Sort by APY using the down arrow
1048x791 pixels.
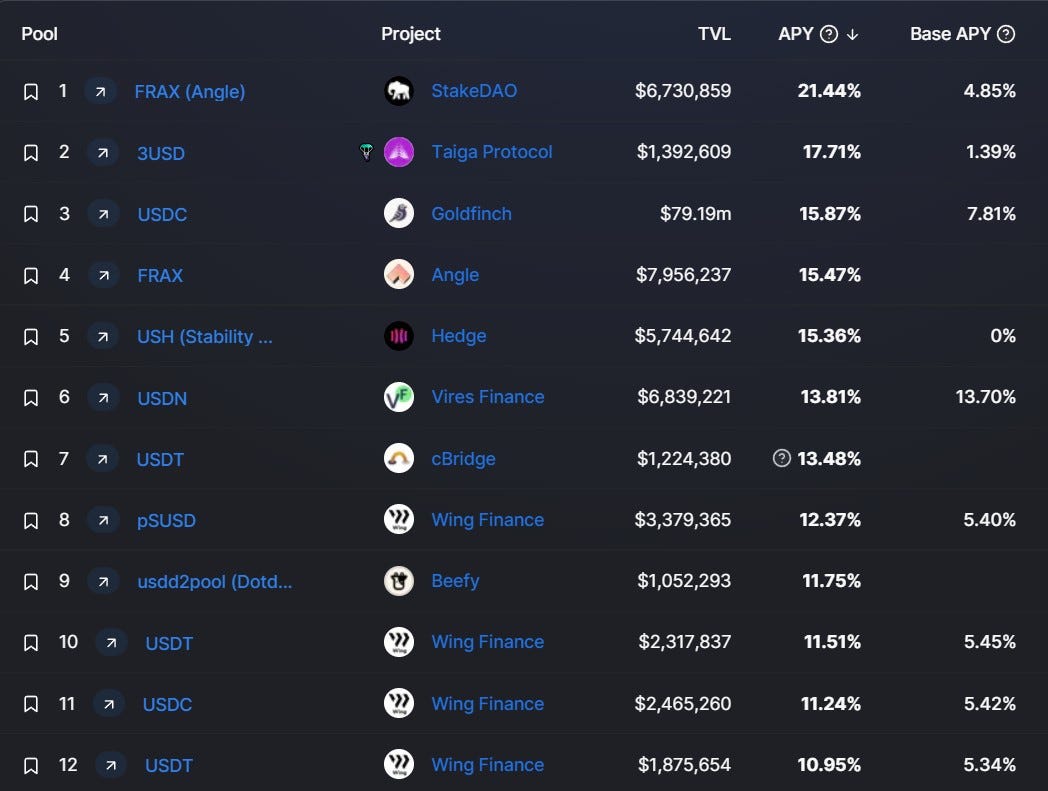point(853,34)
